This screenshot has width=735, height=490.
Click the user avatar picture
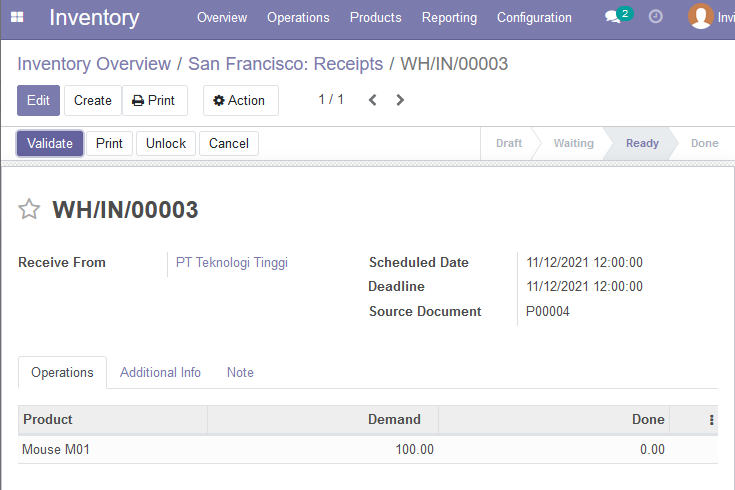[700, 16]
